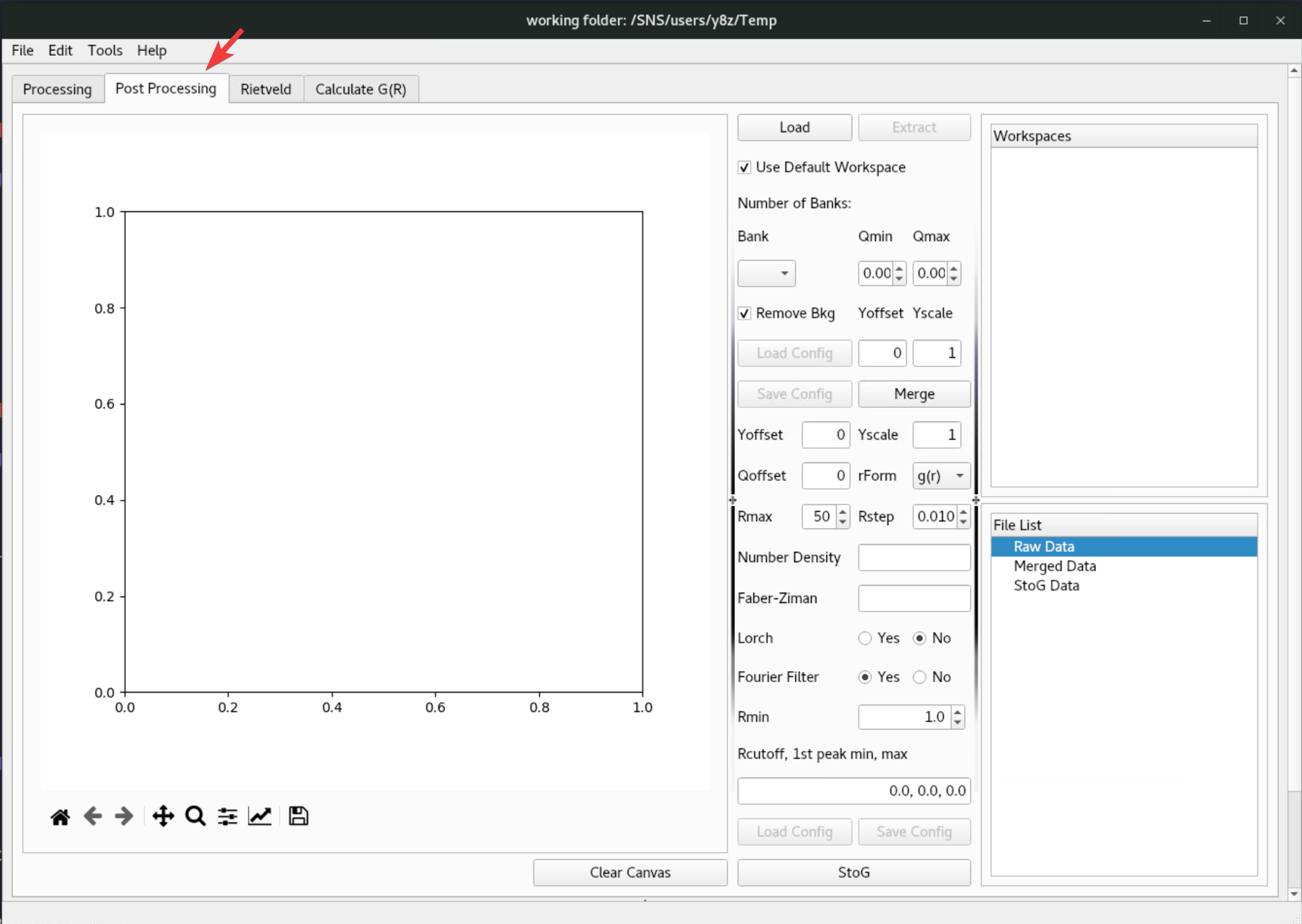The height and width of the screenshot is (924, 1302).
Task: Switch to the Rietveld tab
Action: pyautogui.click(x=265, y=89)
